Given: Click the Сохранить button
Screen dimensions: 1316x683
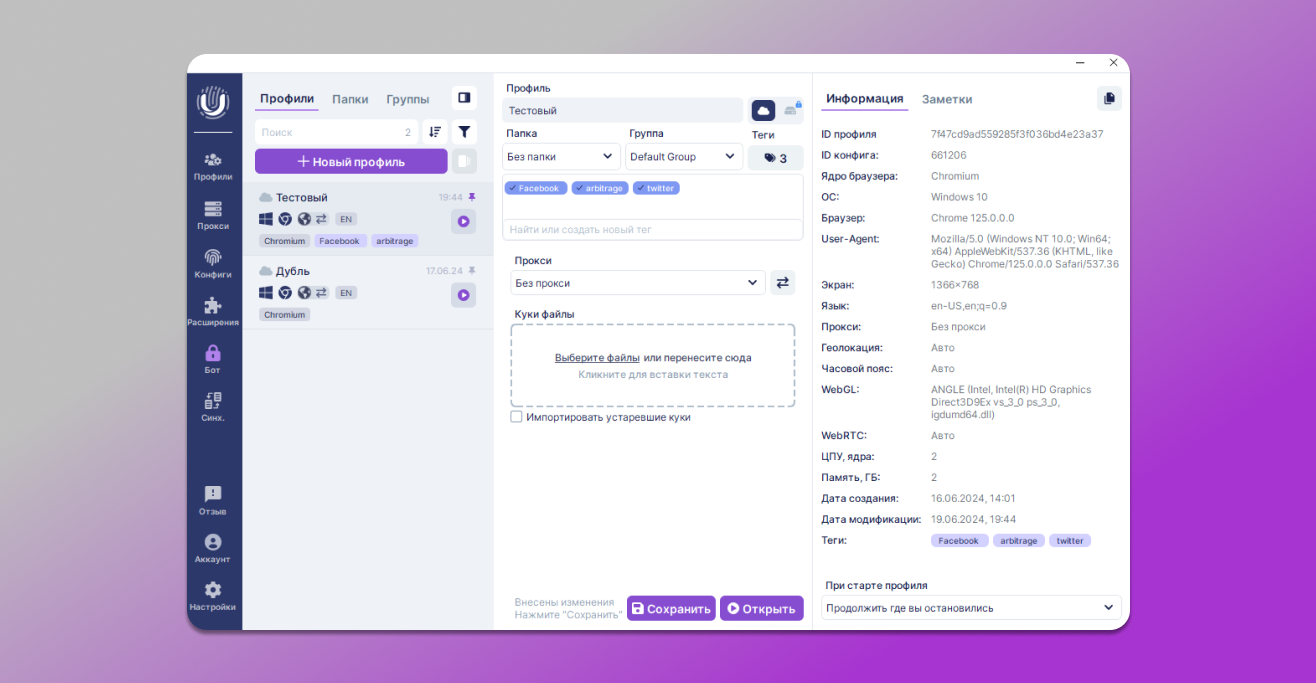Looking at the screenshot, I should tap(671, 608).
